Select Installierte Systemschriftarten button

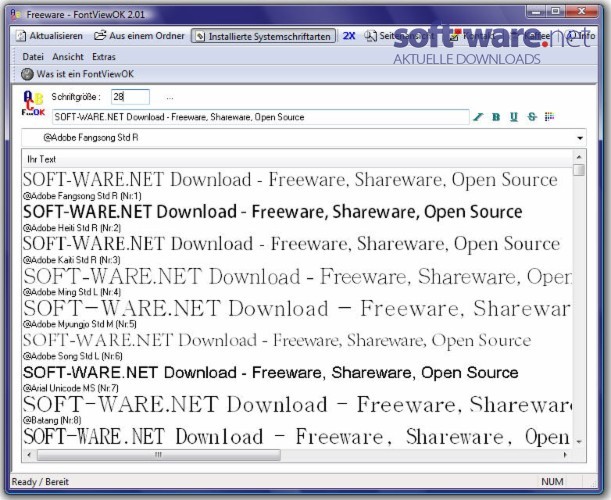263,36
